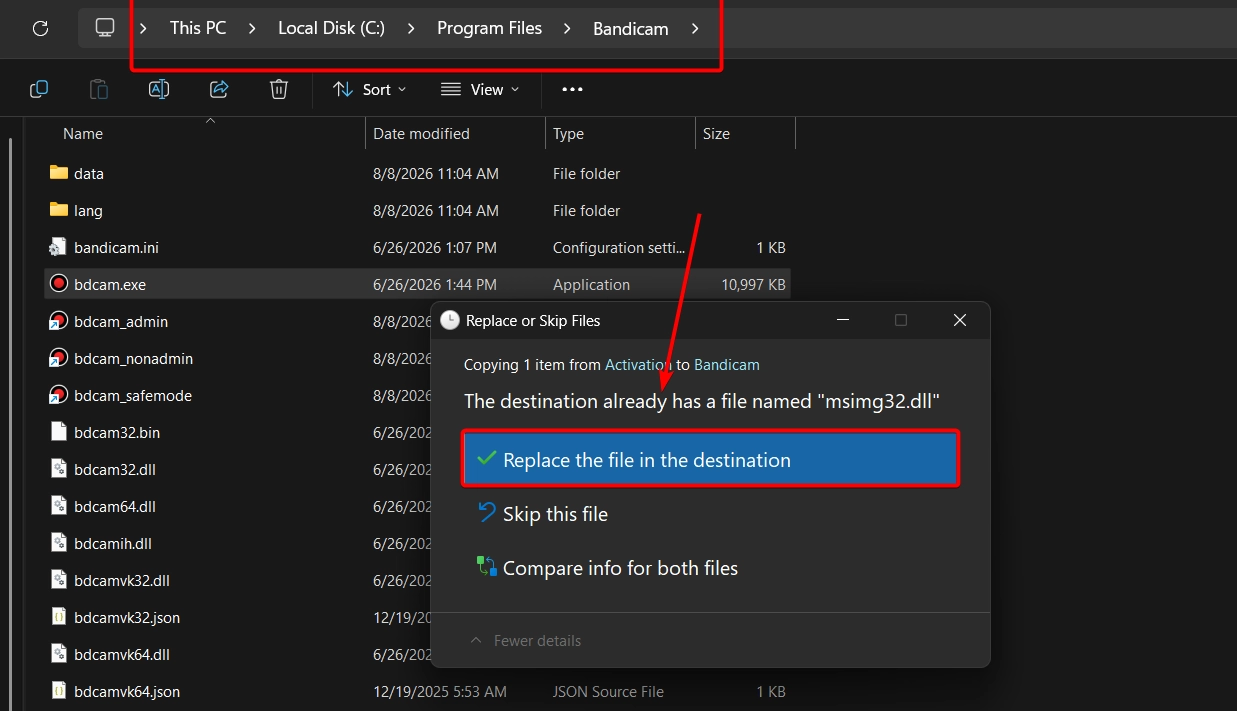Click the bdcam32.dll file icon
Image resolution: width=1237 pixels, height=711 pixels.
point(58,469)
